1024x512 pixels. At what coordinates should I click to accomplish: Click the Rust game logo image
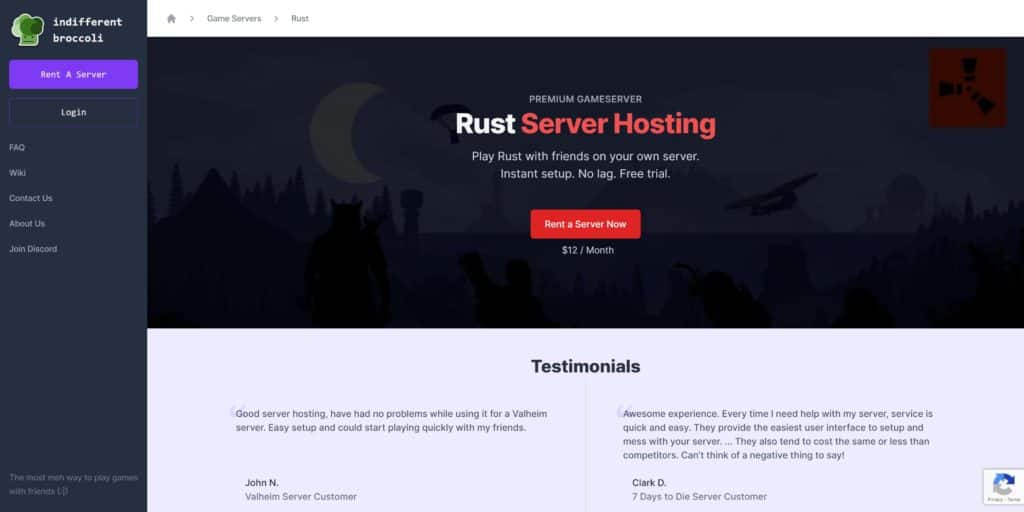coord(967,88)
